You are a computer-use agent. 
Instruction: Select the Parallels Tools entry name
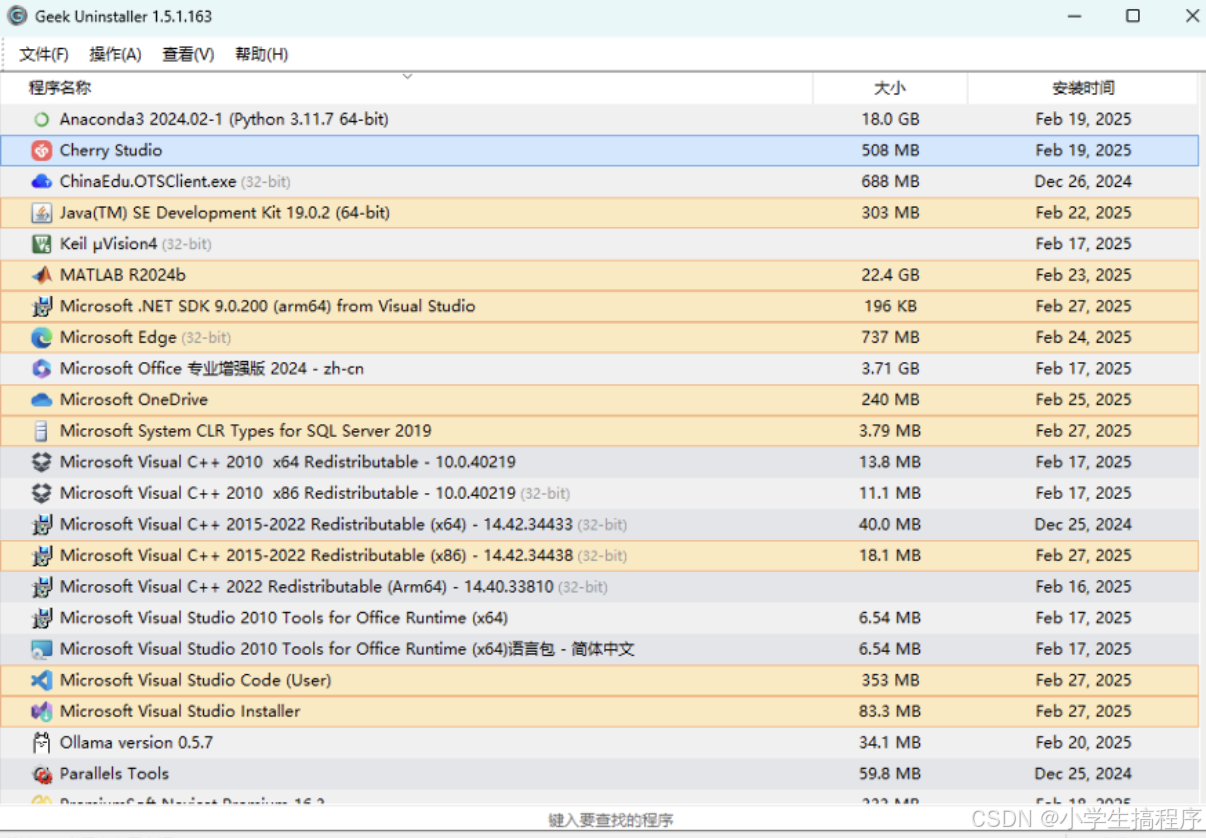[x=114, y=774]
